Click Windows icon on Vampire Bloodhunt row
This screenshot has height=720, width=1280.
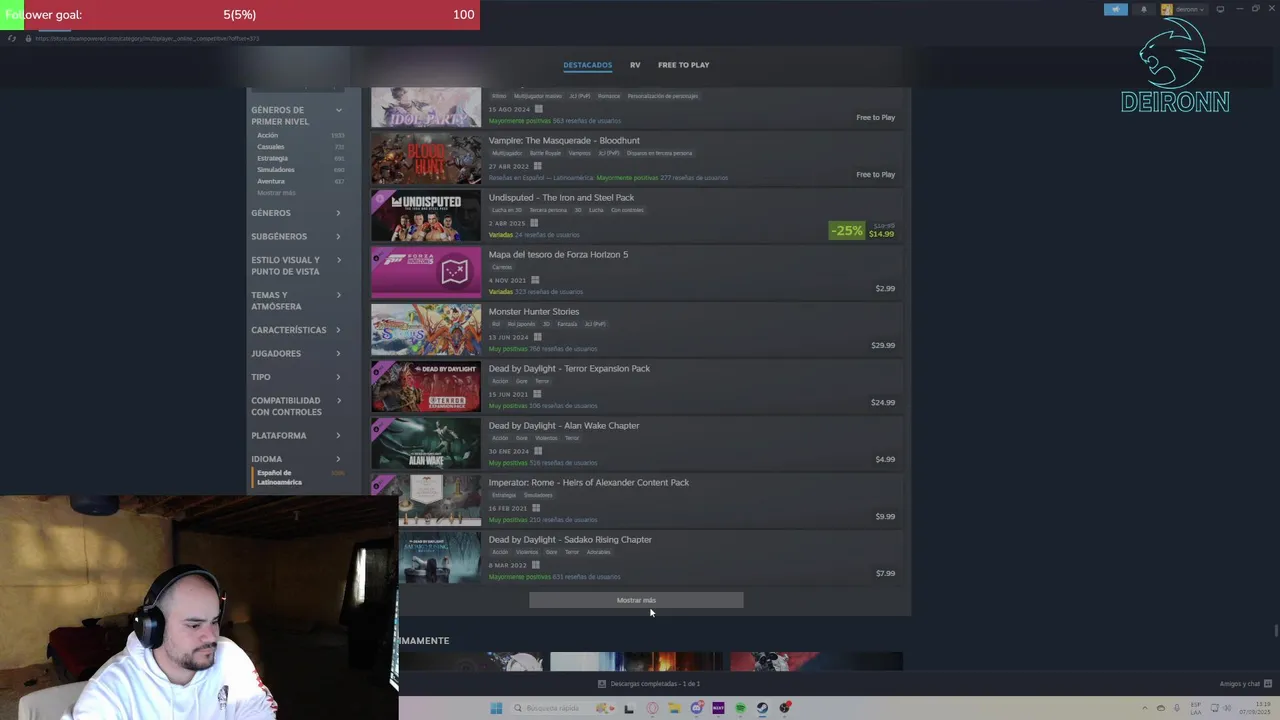[x=537, y=166]
